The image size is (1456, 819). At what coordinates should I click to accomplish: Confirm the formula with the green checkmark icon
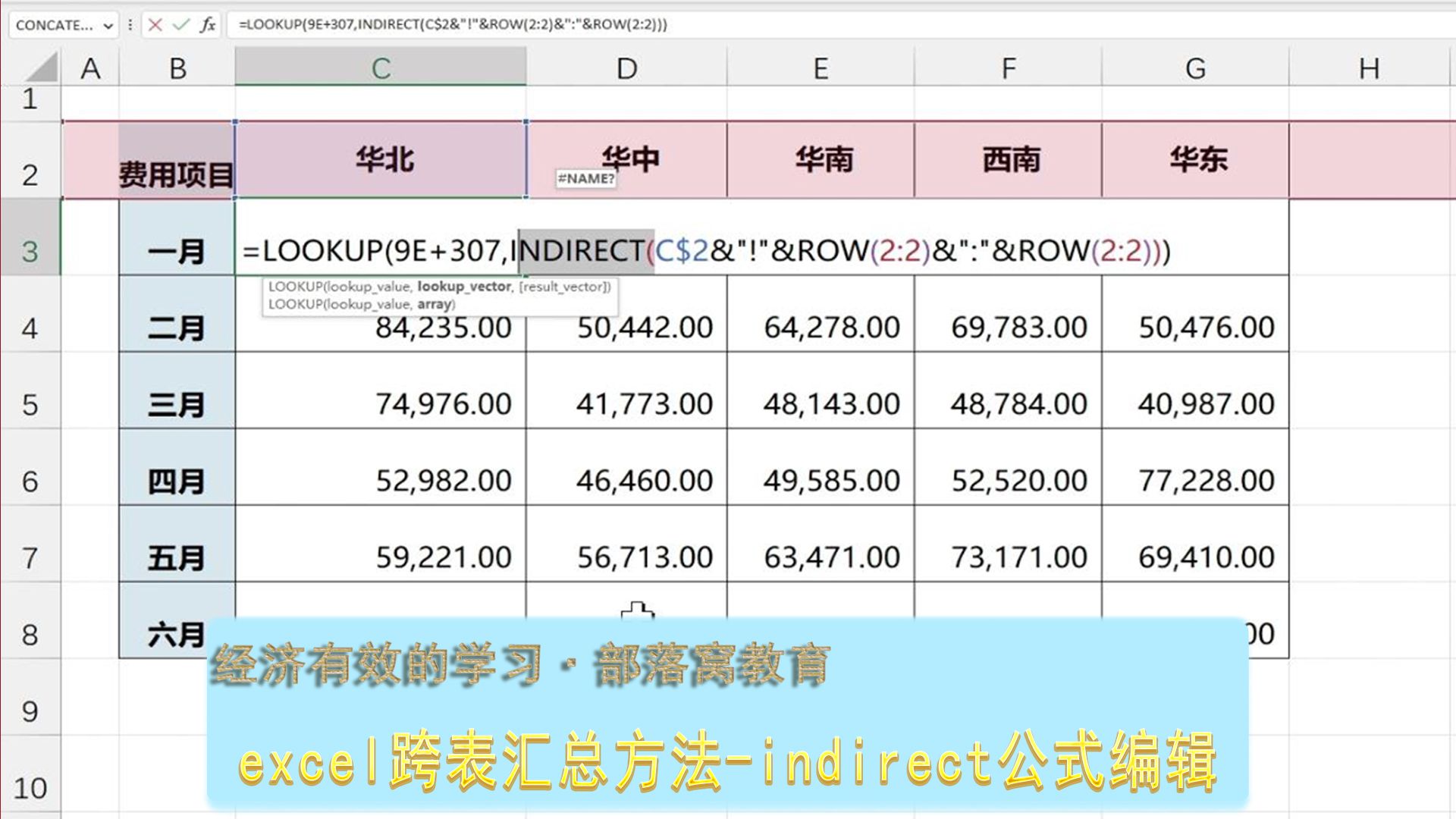(180, 24)
